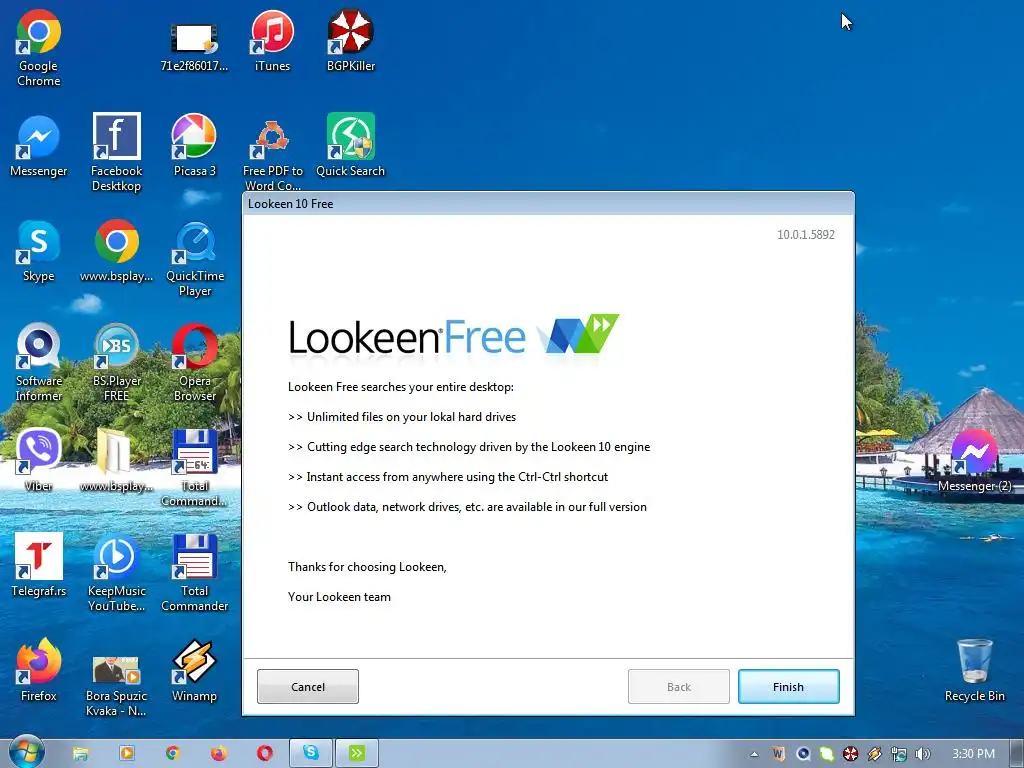Open the Messenger (2) desktop shortcut
This screenshot has height=768, width=1024.
coord(974,460)
